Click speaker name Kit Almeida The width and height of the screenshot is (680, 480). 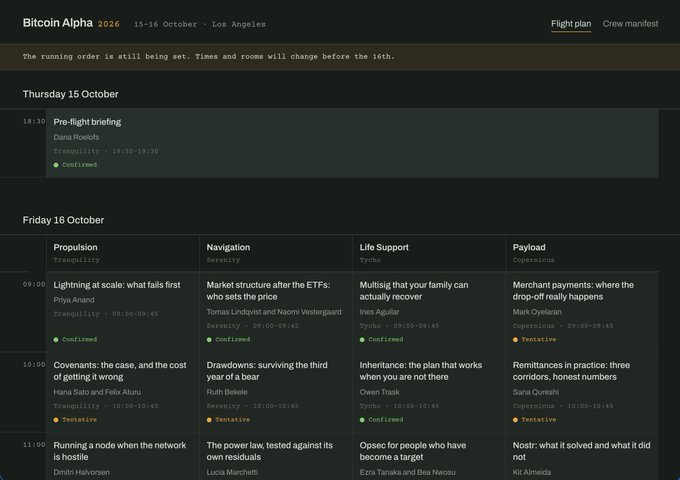tap(532, 472)
